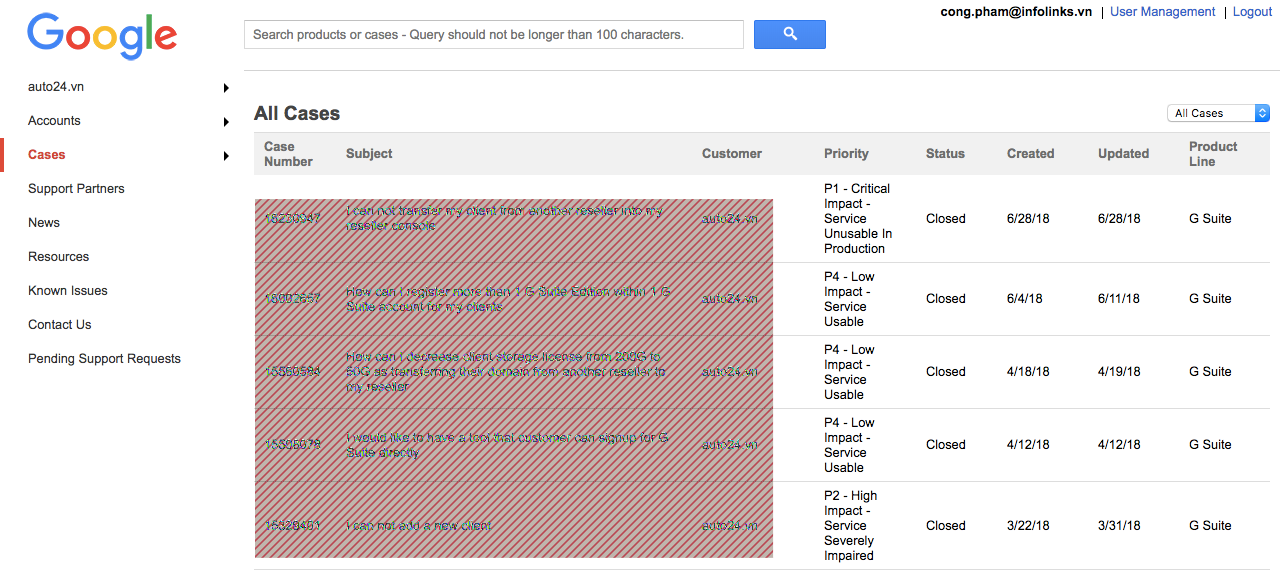
Task: Sort cases by the Created column header
Action: click(1030, 154)
